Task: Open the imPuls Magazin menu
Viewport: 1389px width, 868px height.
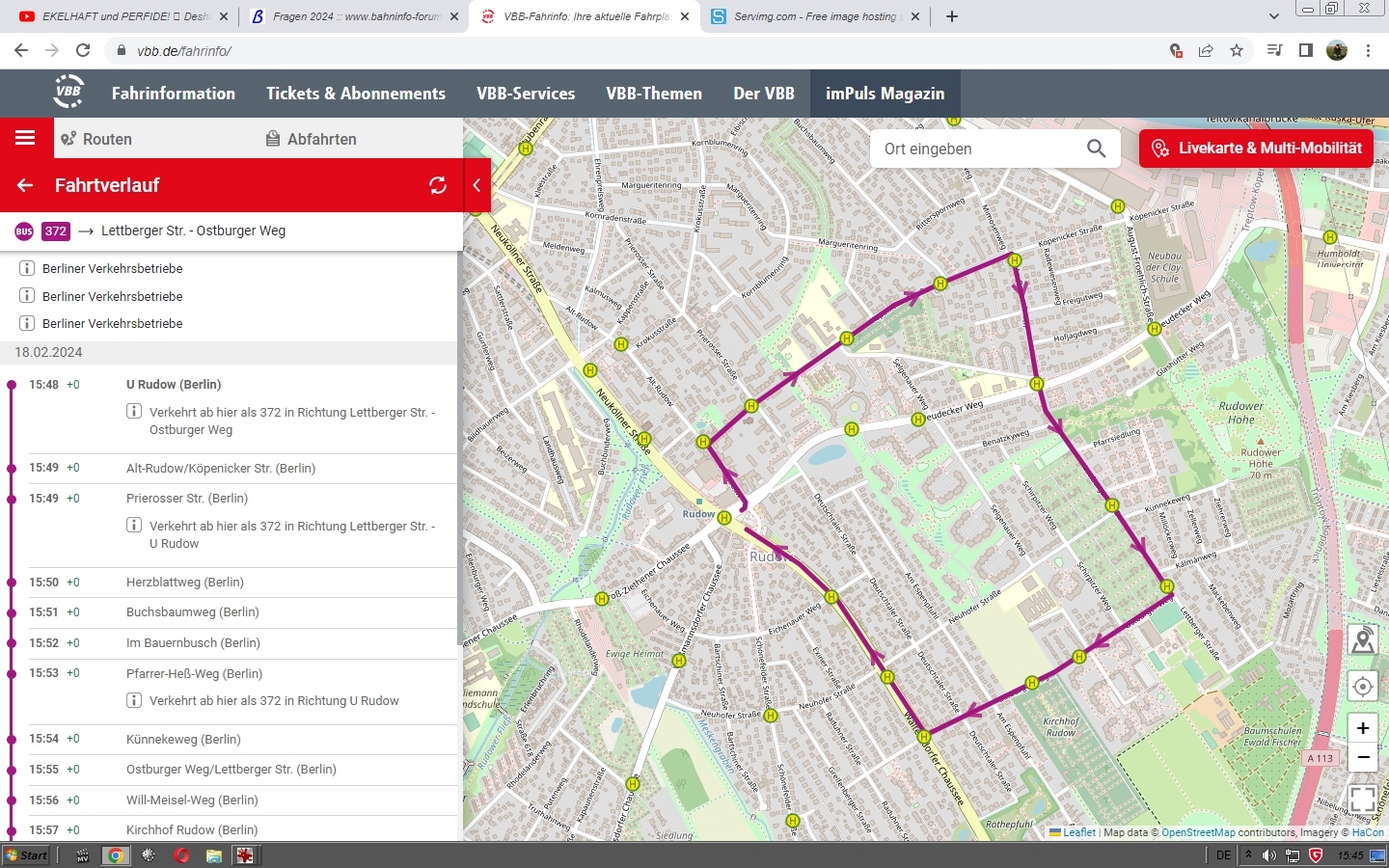Action: (885, 94)
